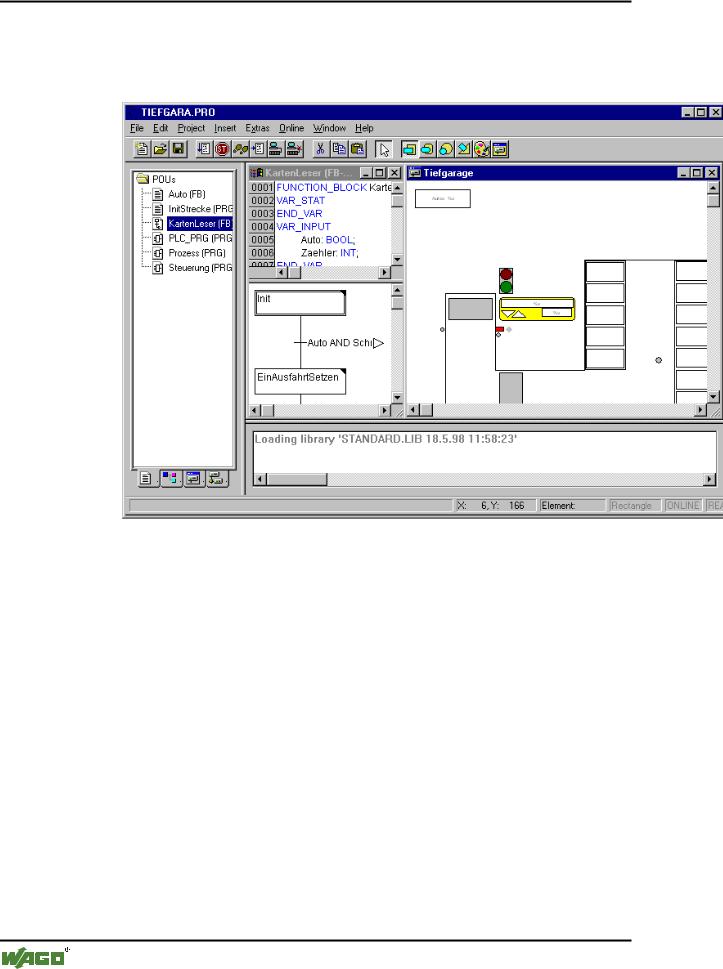Open the Edit menu
The height and width of the screenshot is (969, 723).
click(x=160, y=128)
